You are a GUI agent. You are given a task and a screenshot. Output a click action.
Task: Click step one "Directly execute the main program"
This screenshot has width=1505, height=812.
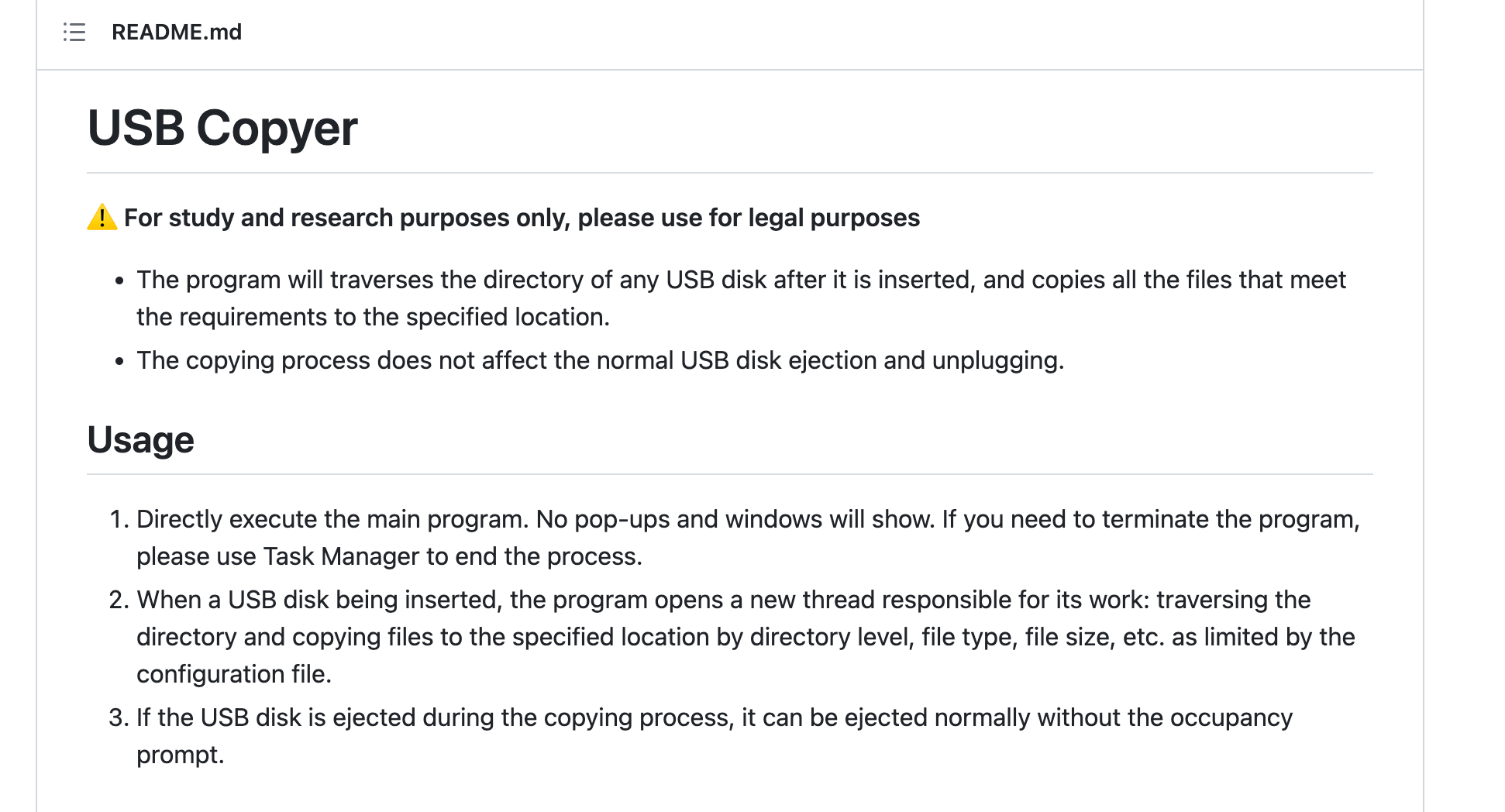click(x=747, y=519)
